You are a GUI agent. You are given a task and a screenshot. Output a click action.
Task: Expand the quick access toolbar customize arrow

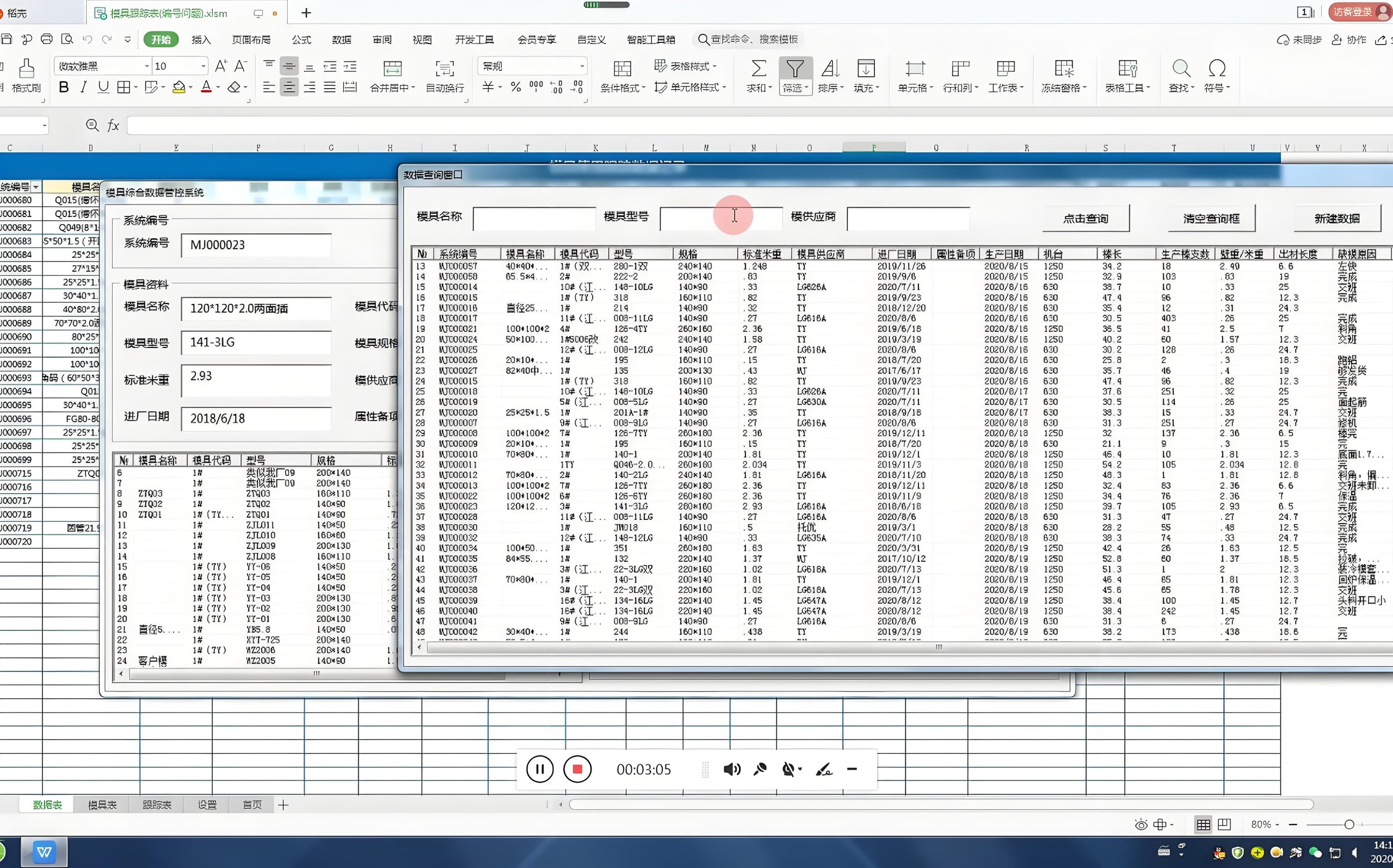(x=127, y=40)
